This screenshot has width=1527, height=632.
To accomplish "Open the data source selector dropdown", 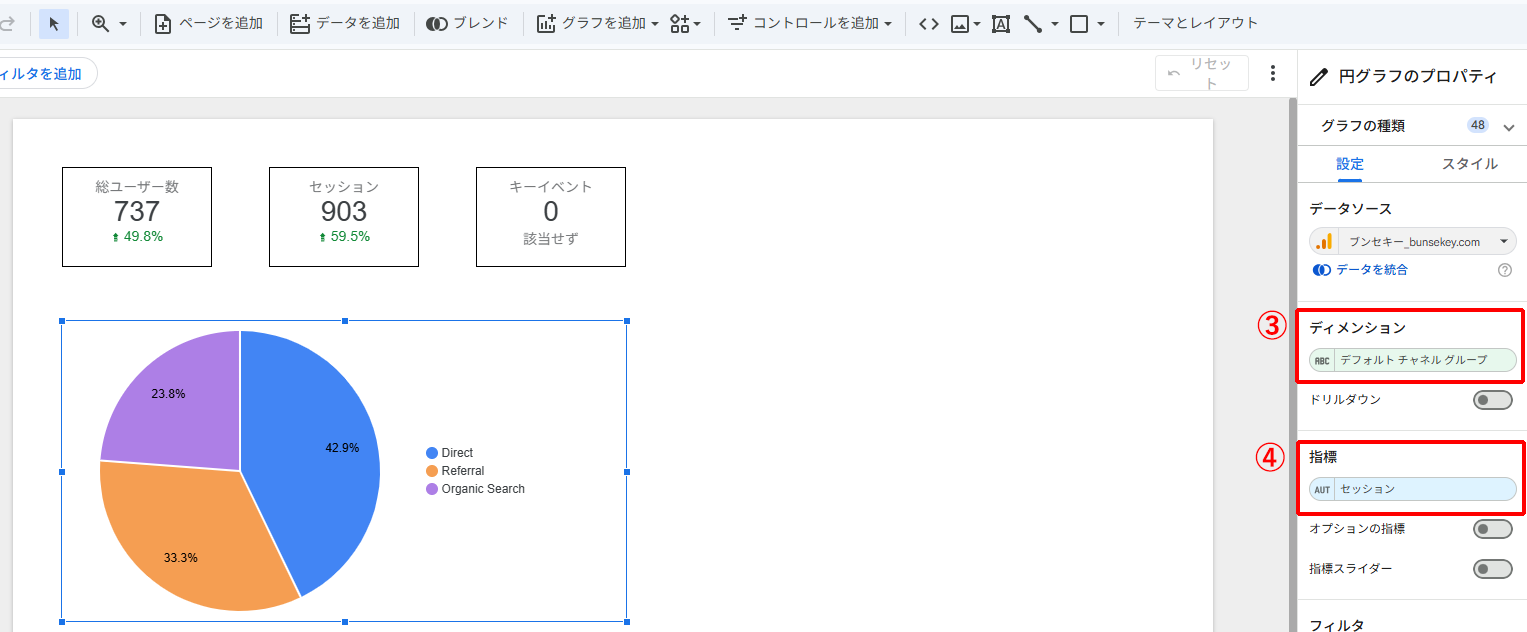I will (x=1412, y=241).
